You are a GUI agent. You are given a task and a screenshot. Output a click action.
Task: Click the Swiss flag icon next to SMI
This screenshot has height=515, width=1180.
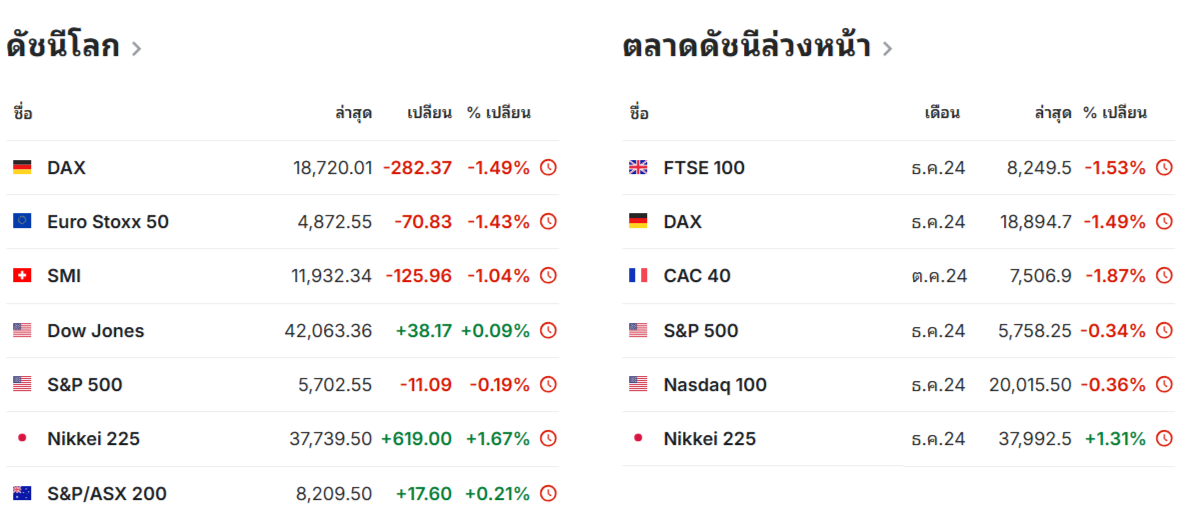22,276
